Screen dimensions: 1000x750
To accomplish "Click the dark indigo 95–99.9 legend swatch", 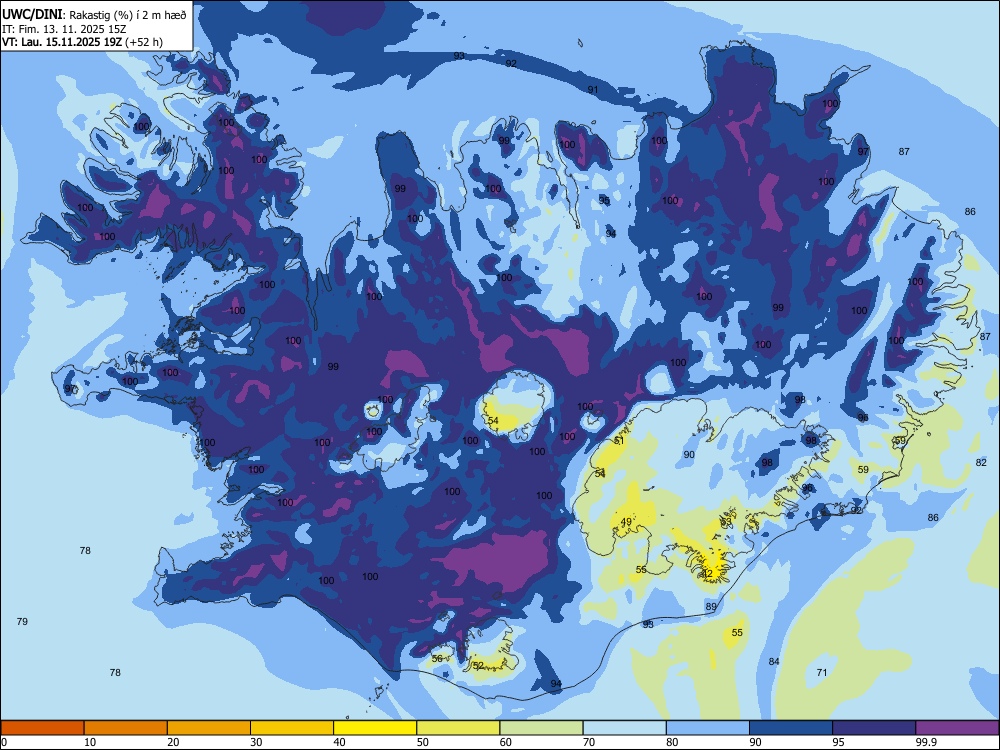I will (874, 728).
